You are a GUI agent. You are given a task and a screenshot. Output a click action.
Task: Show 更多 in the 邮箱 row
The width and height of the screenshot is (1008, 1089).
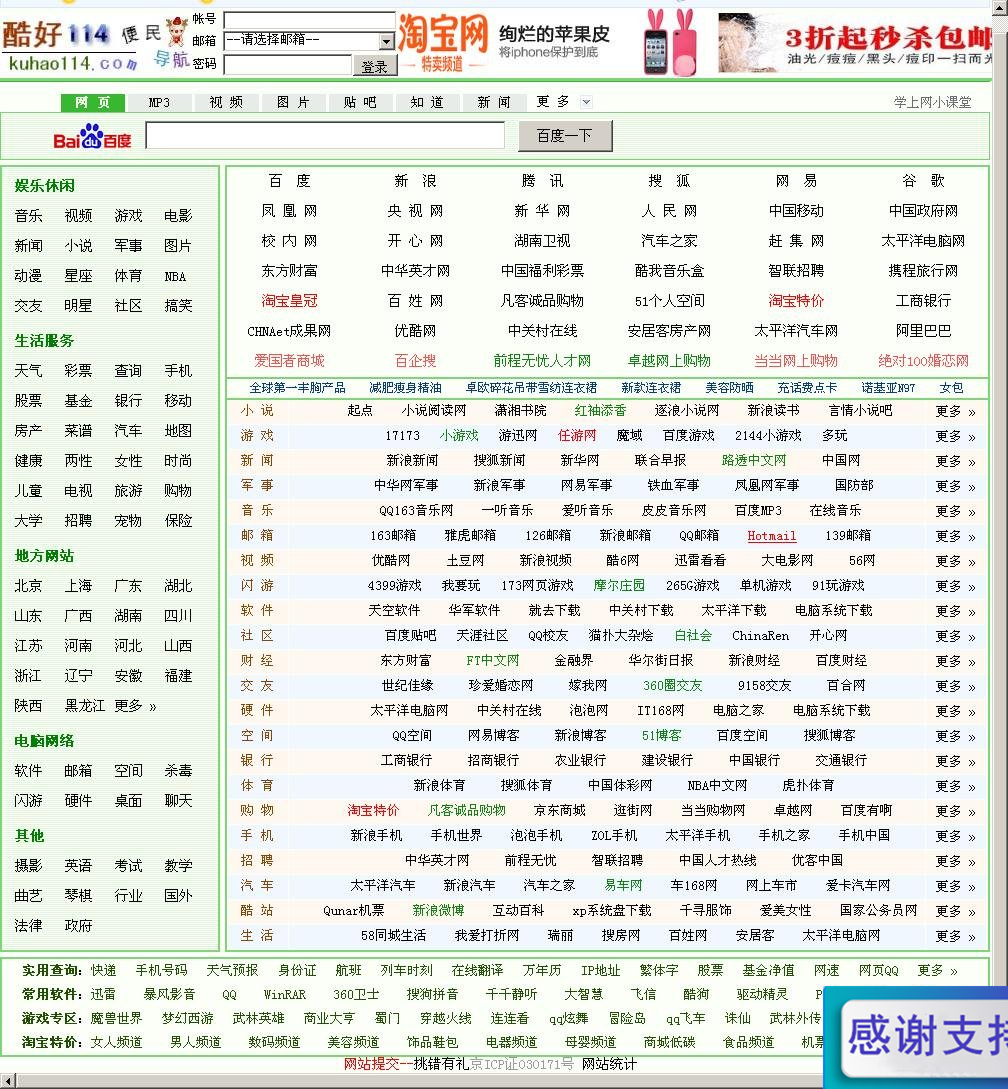coord(955,536)
